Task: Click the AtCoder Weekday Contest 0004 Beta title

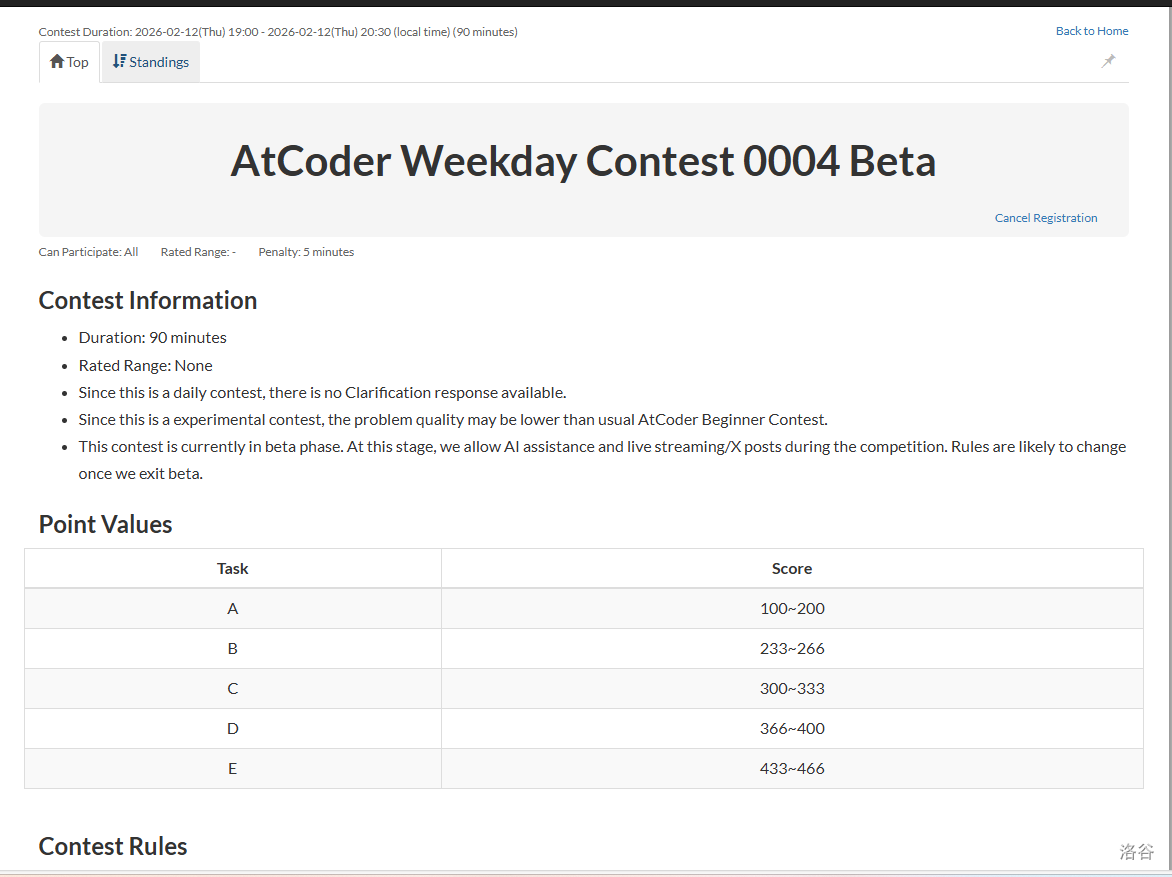Action: (x=583, y=161)
